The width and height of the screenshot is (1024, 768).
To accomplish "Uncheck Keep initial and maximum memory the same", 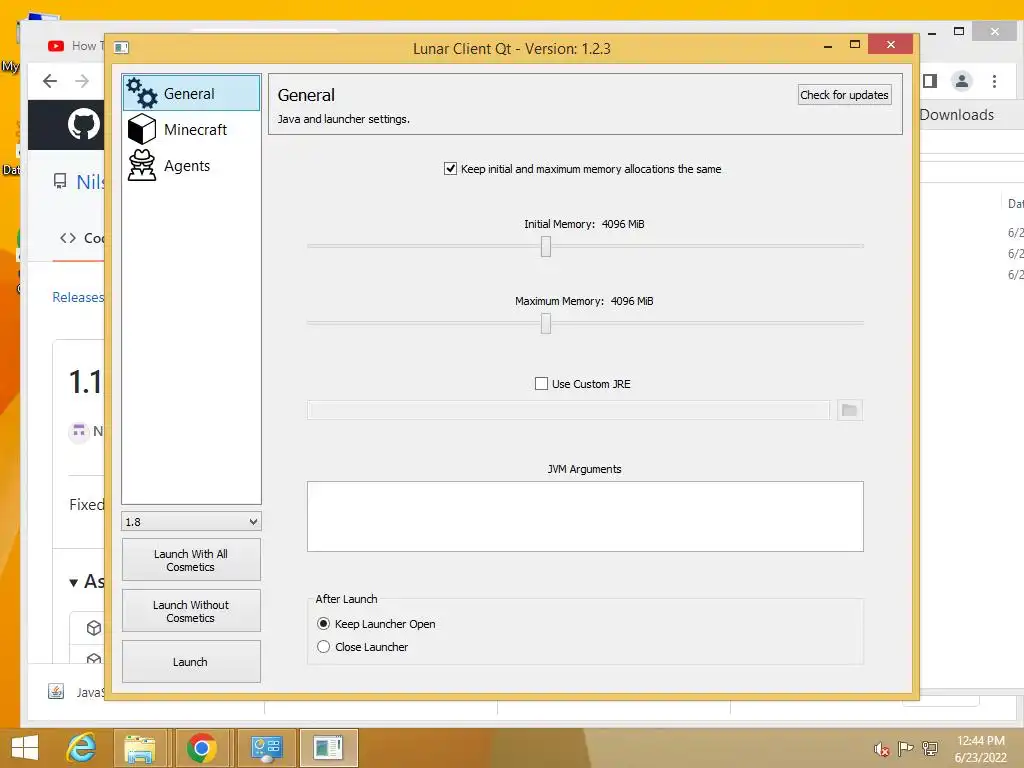I will [450, 168].
